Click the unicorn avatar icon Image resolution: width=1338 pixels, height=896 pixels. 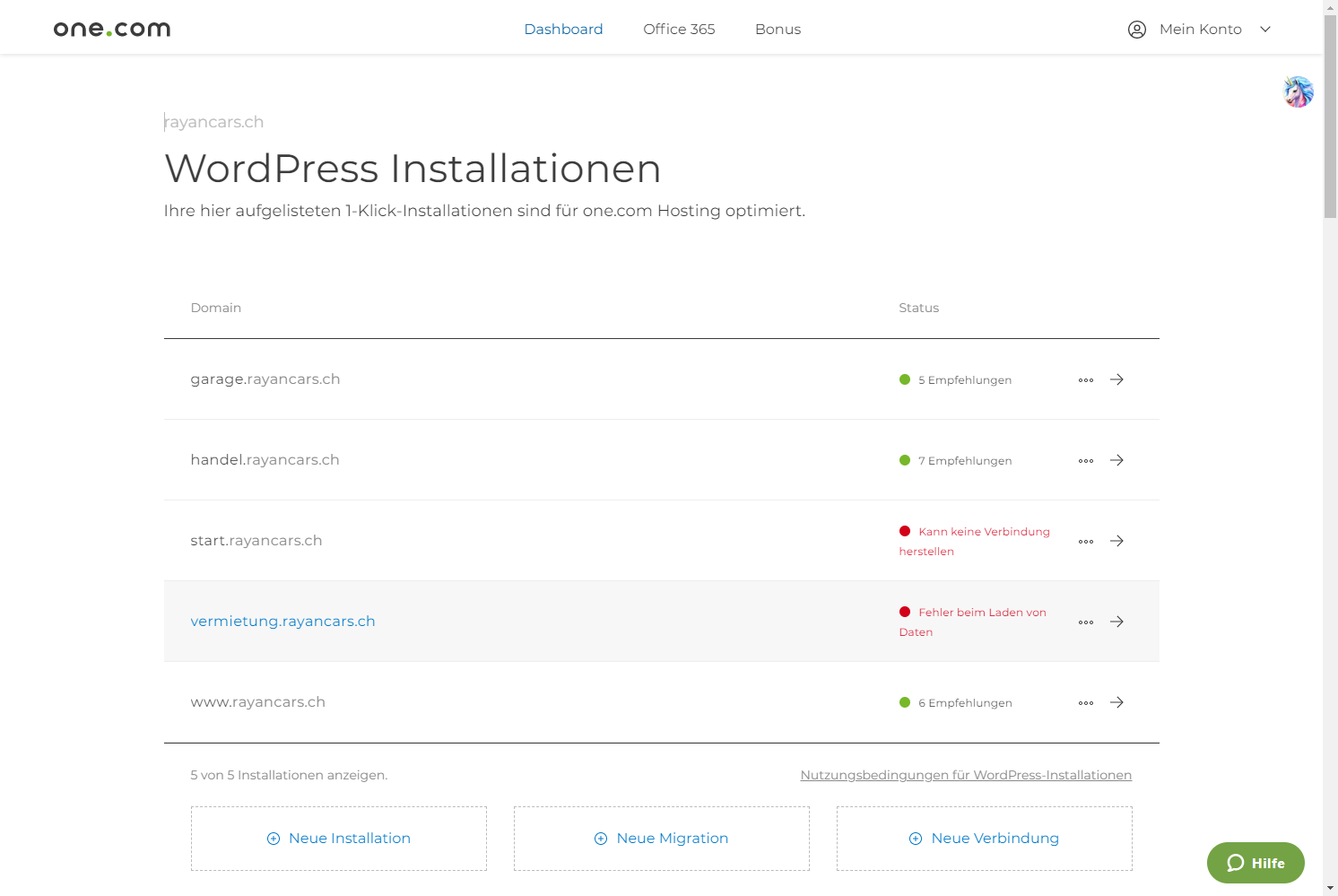click(1298, 91)
